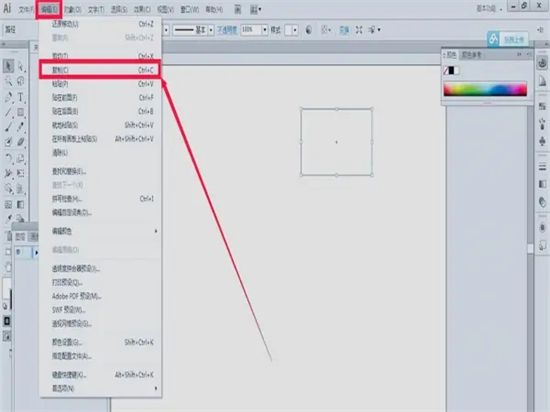Expand the Edit Colors submenu arrow
This screenshot has width=550, height=412.
(156, 231)
